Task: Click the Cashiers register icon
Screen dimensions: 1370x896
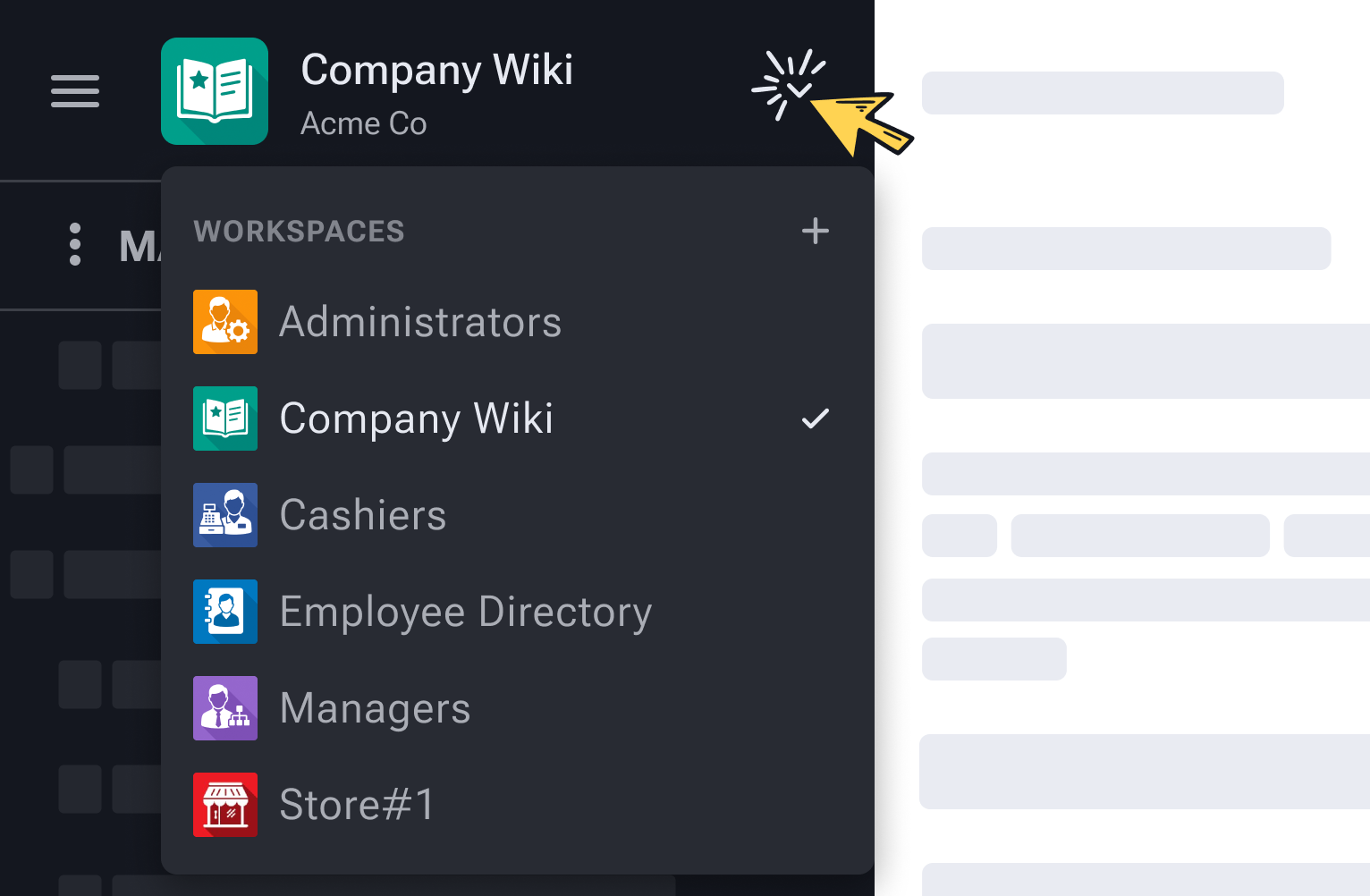Action: pyautogui.click(x=225, y=515)
